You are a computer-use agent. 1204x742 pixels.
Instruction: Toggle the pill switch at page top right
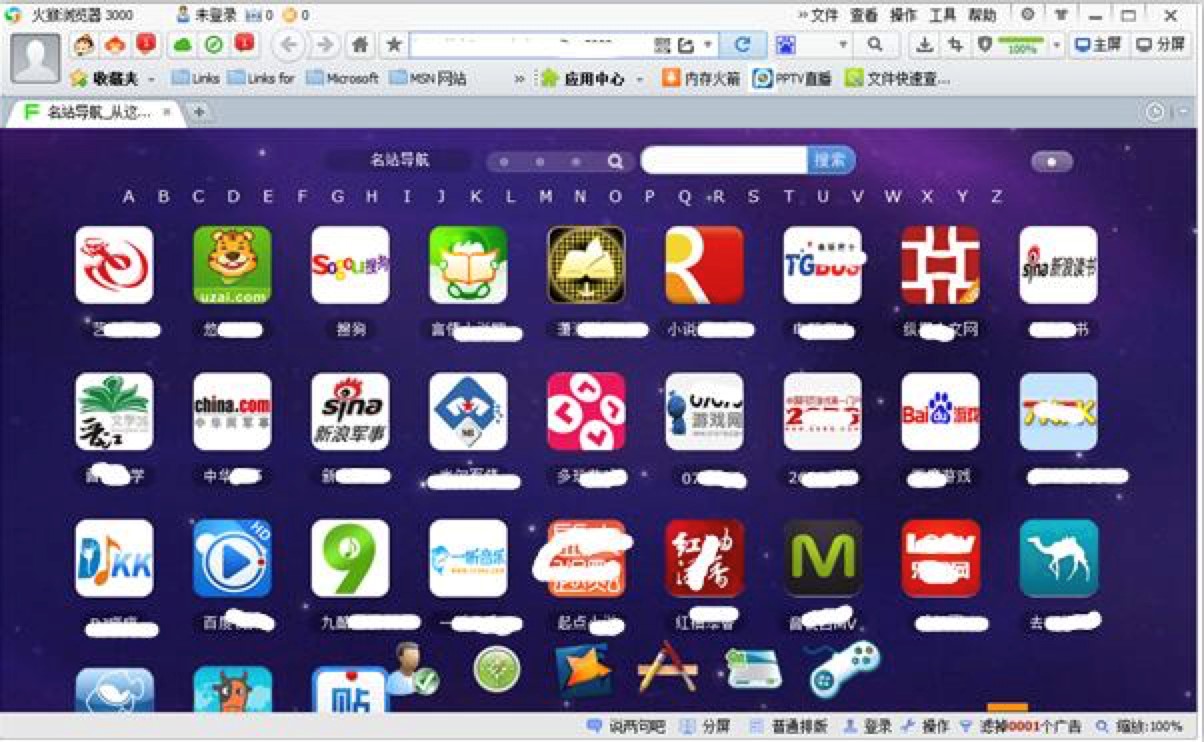[1052, 161]
